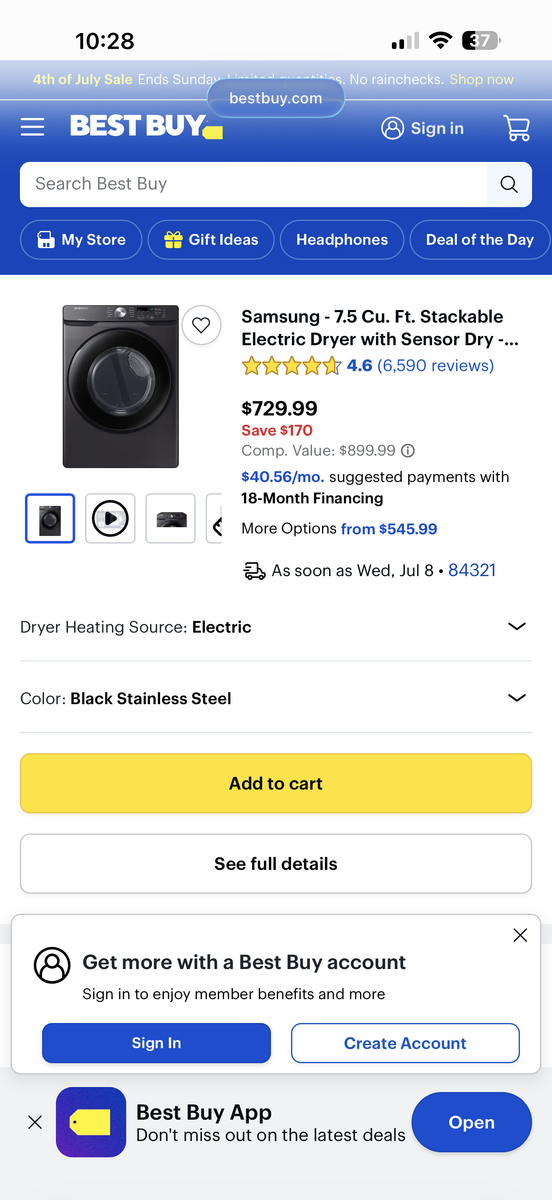This screenshot has width=552, height=1200.
Task: Open the hamburger navigation menu
Action: [33, 127]
